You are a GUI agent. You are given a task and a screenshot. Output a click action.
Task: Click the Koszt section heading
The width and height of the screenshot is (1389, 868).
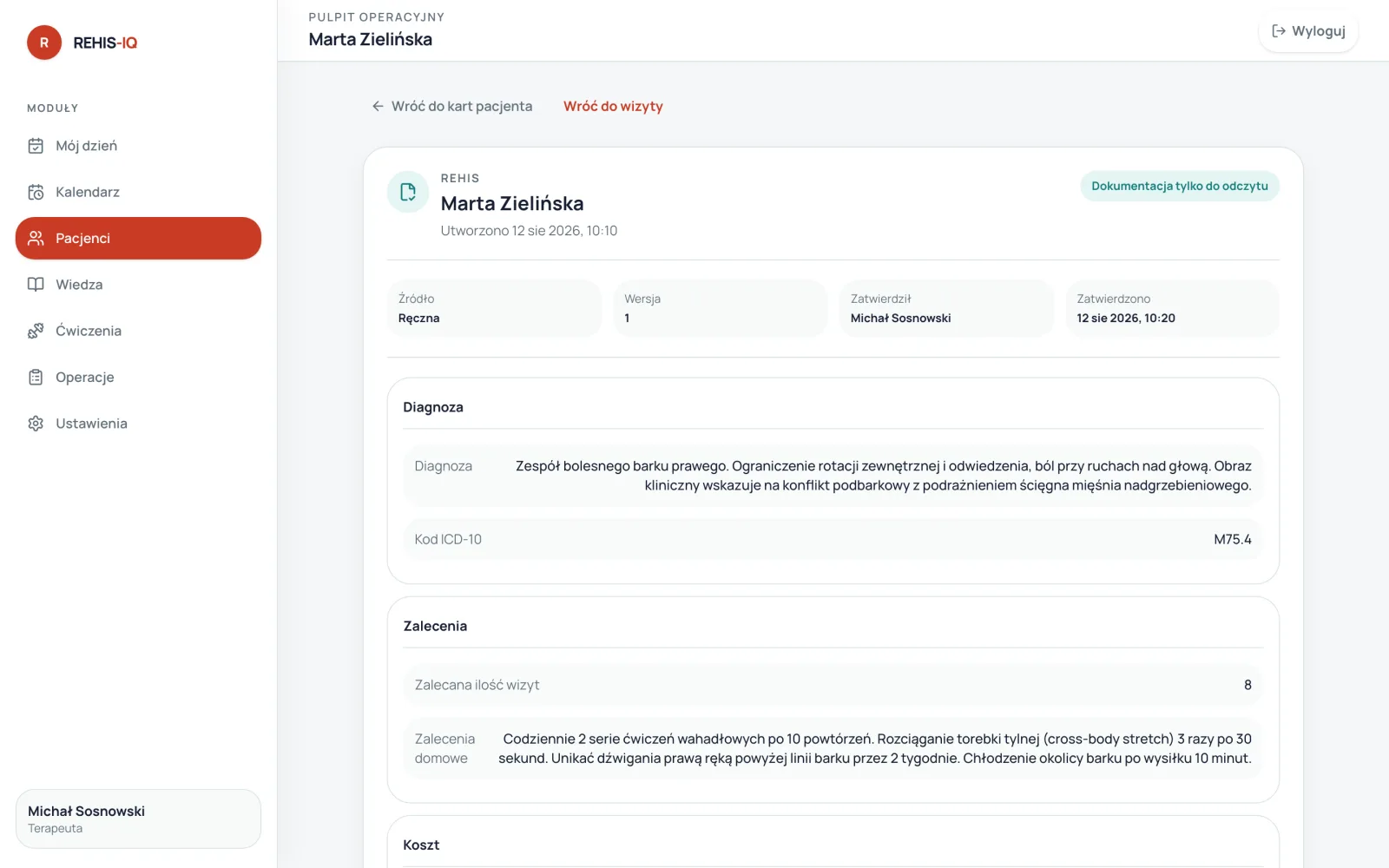click(421, 845)
